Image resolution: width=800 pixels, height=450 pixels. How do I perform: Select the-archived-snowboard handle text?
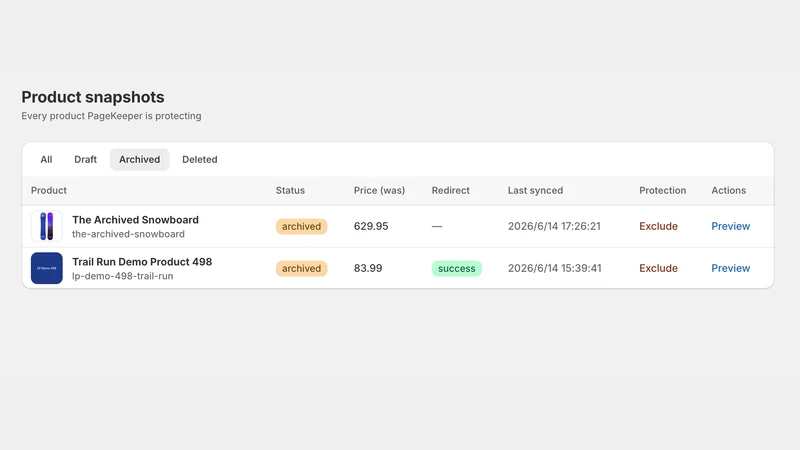click(128, 234)
